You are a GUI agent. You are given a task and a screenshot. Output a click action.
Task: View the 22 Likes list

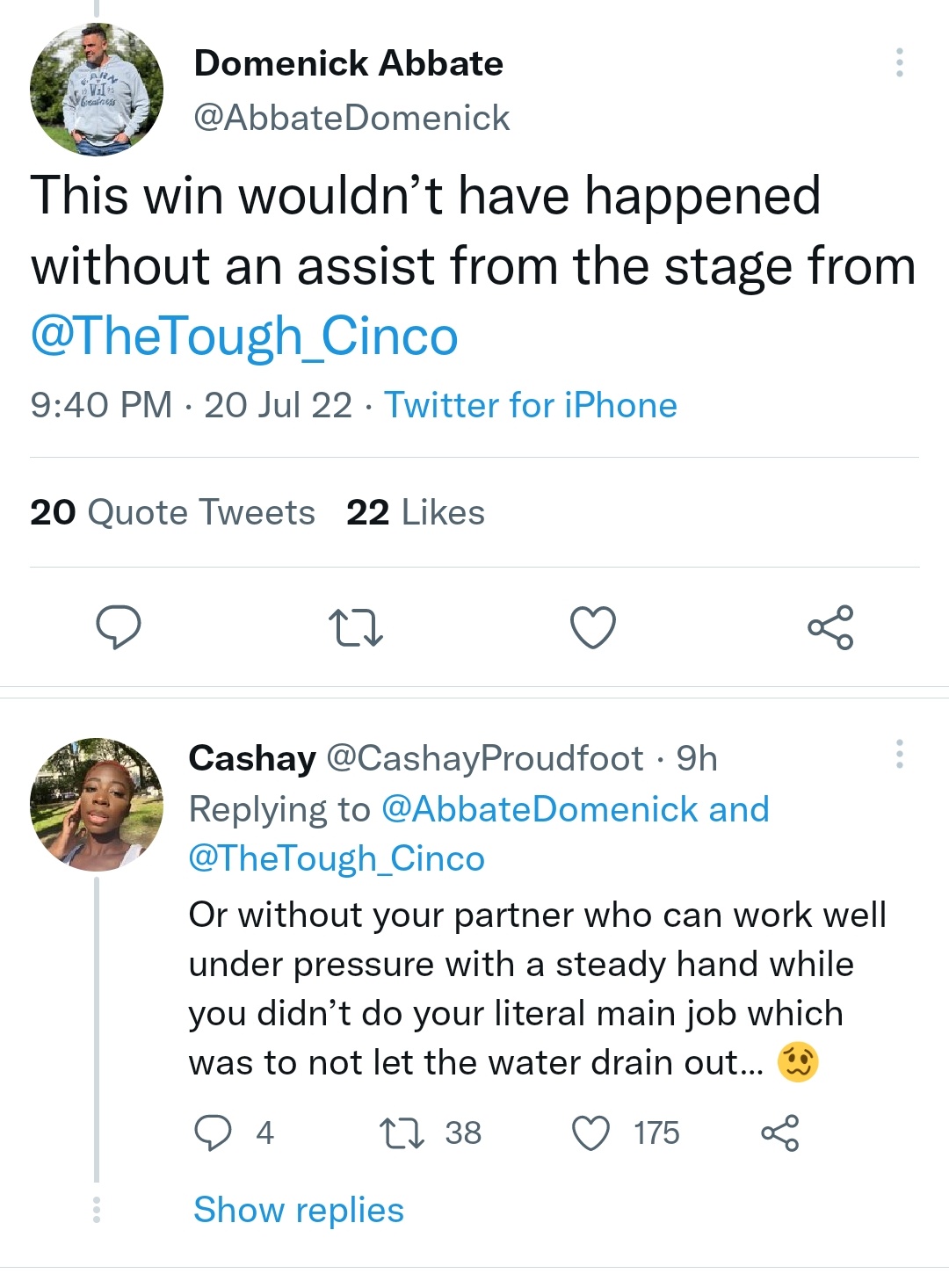coord(416,512)
